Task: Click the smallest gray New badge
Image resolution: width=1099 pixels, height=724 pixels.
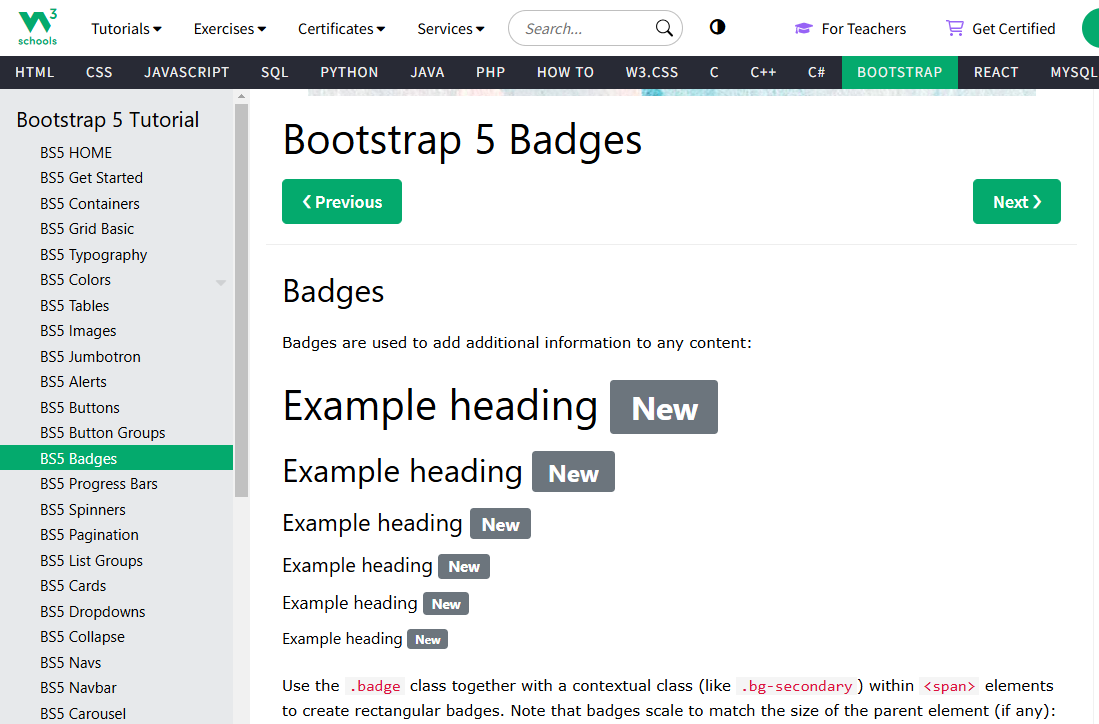Action: coord(428,639)
